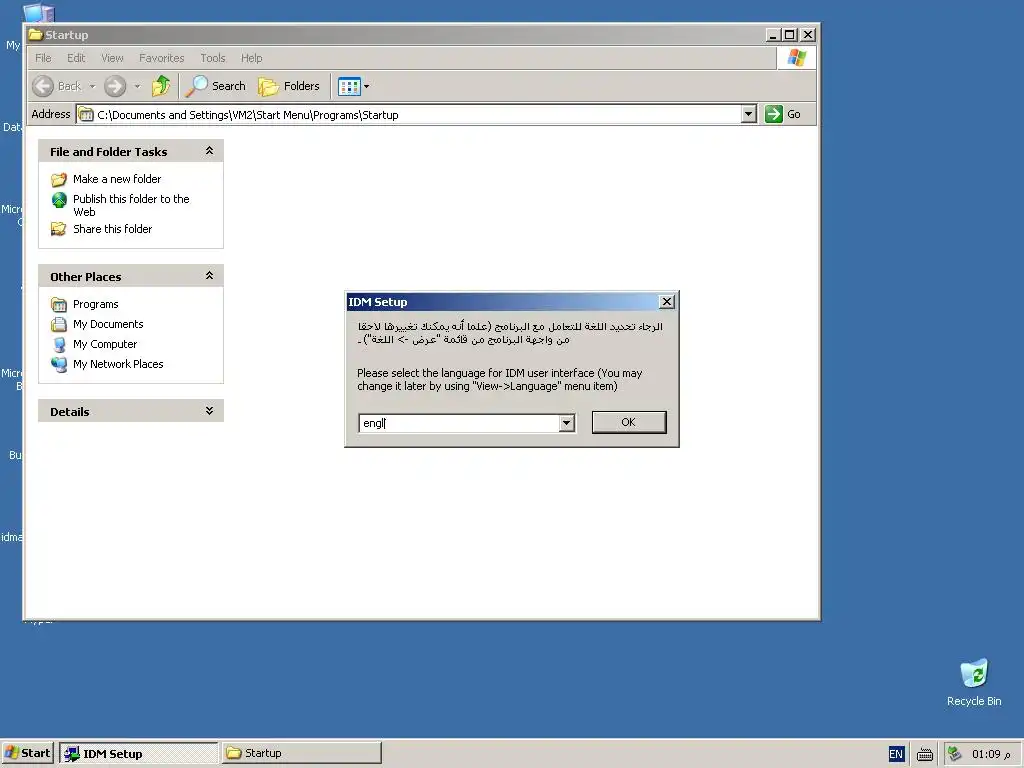Confirm language with the OK button
Image resolution: width=1024 pixels, height=768 pixels.
point(629,422)
